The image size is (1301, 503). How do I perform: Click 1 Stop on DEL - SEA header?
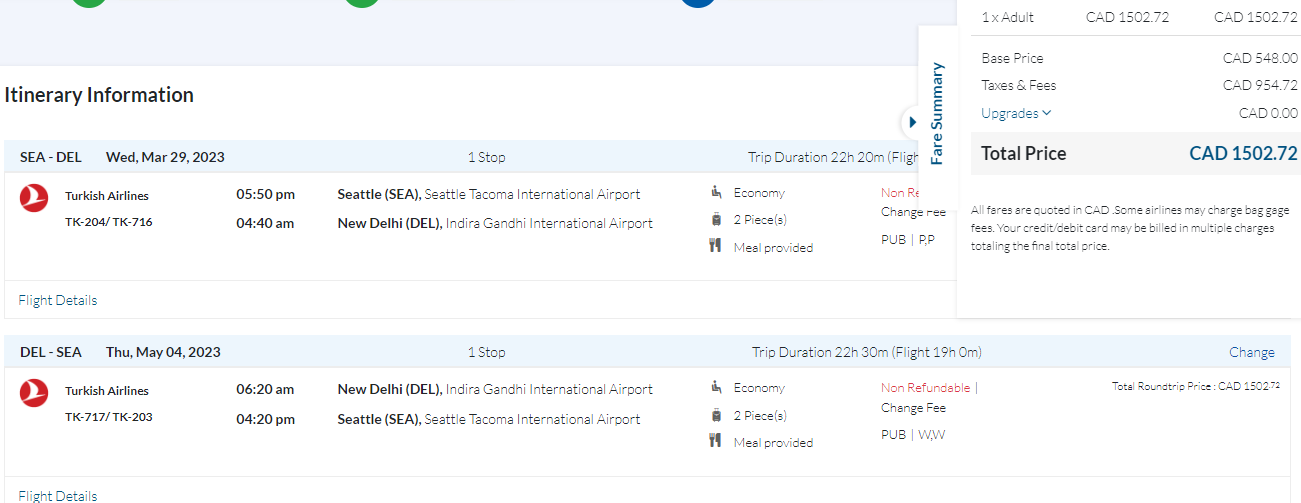click(x=487, y=352)
